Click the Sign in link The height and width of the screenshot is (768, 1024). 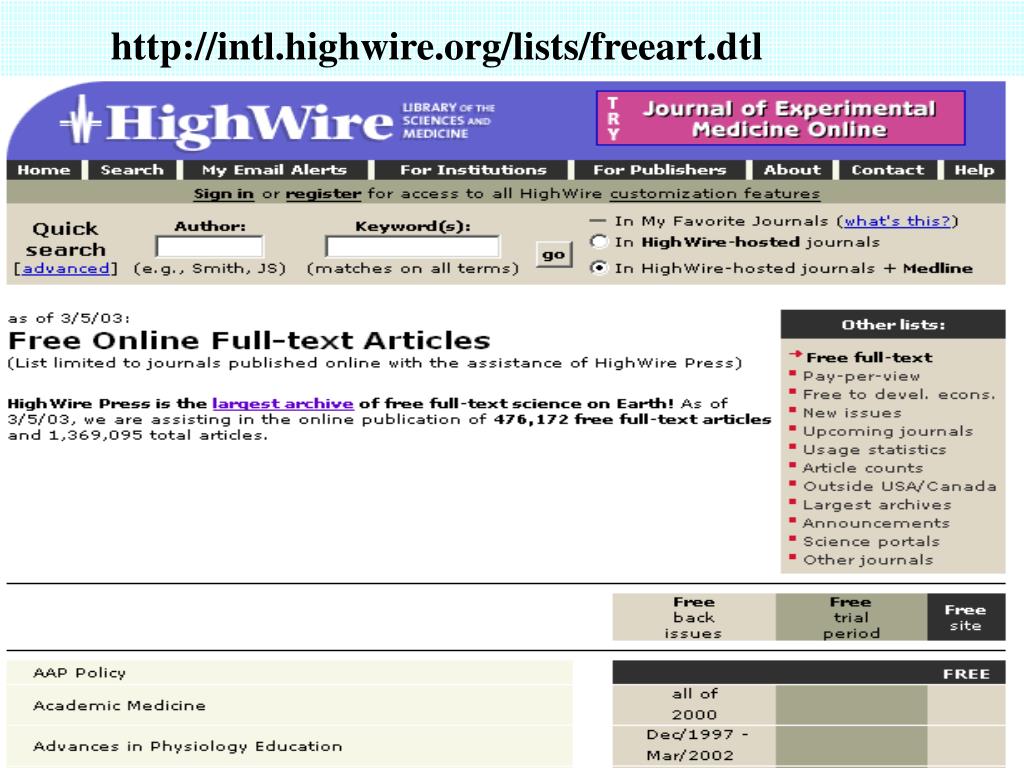pos(223,194)
